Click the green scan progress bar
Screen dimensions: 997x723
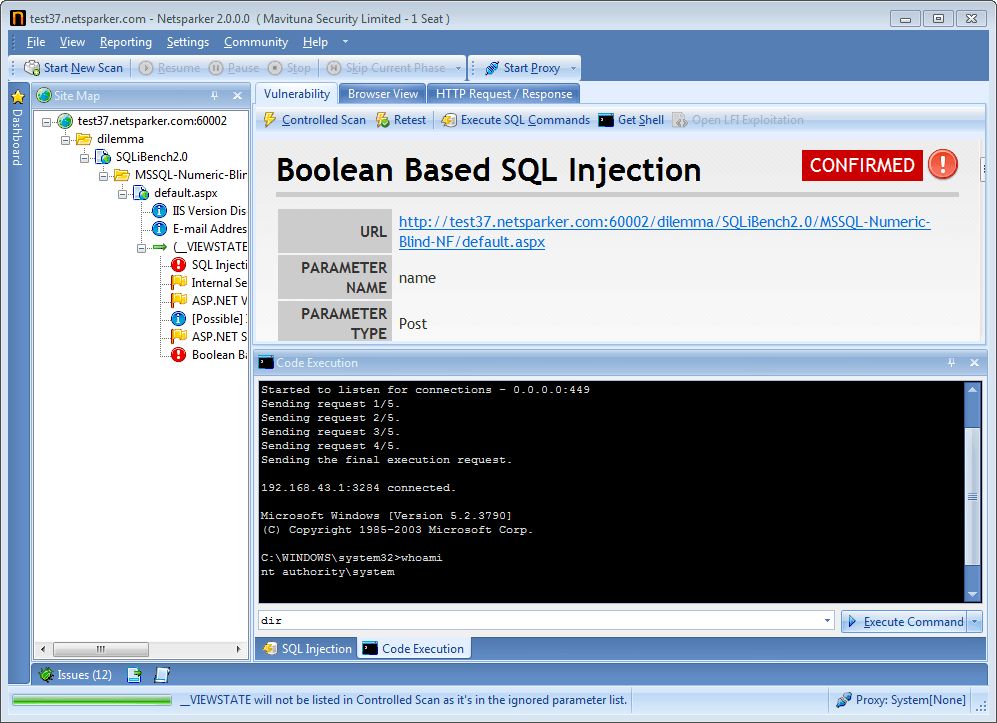pyautogui.click(x=90, y=700)
